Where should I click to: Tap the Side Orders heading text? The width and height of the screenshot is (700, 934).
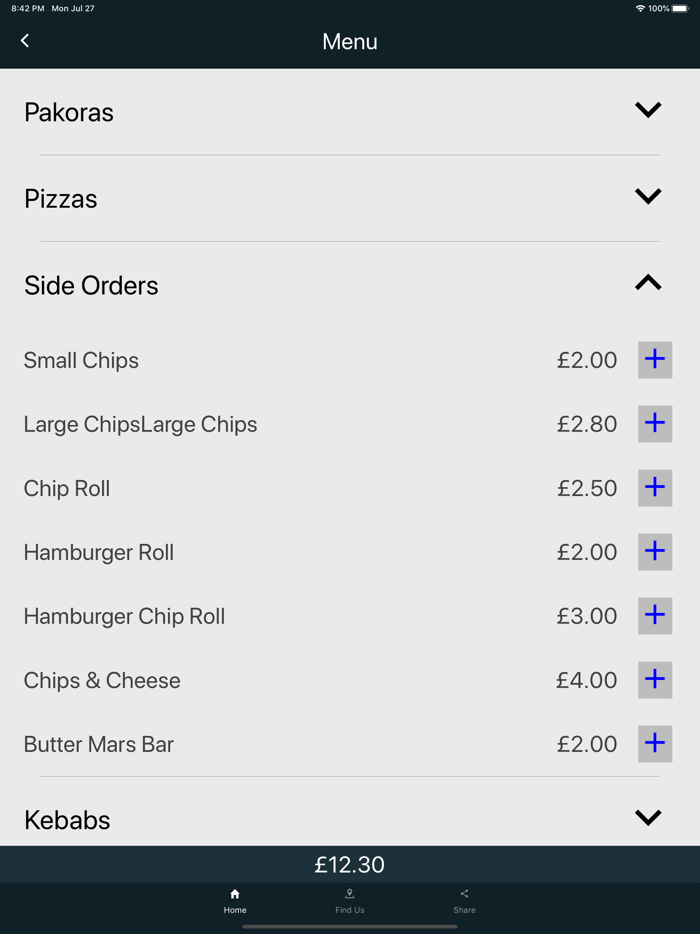[x=91, y=285]
